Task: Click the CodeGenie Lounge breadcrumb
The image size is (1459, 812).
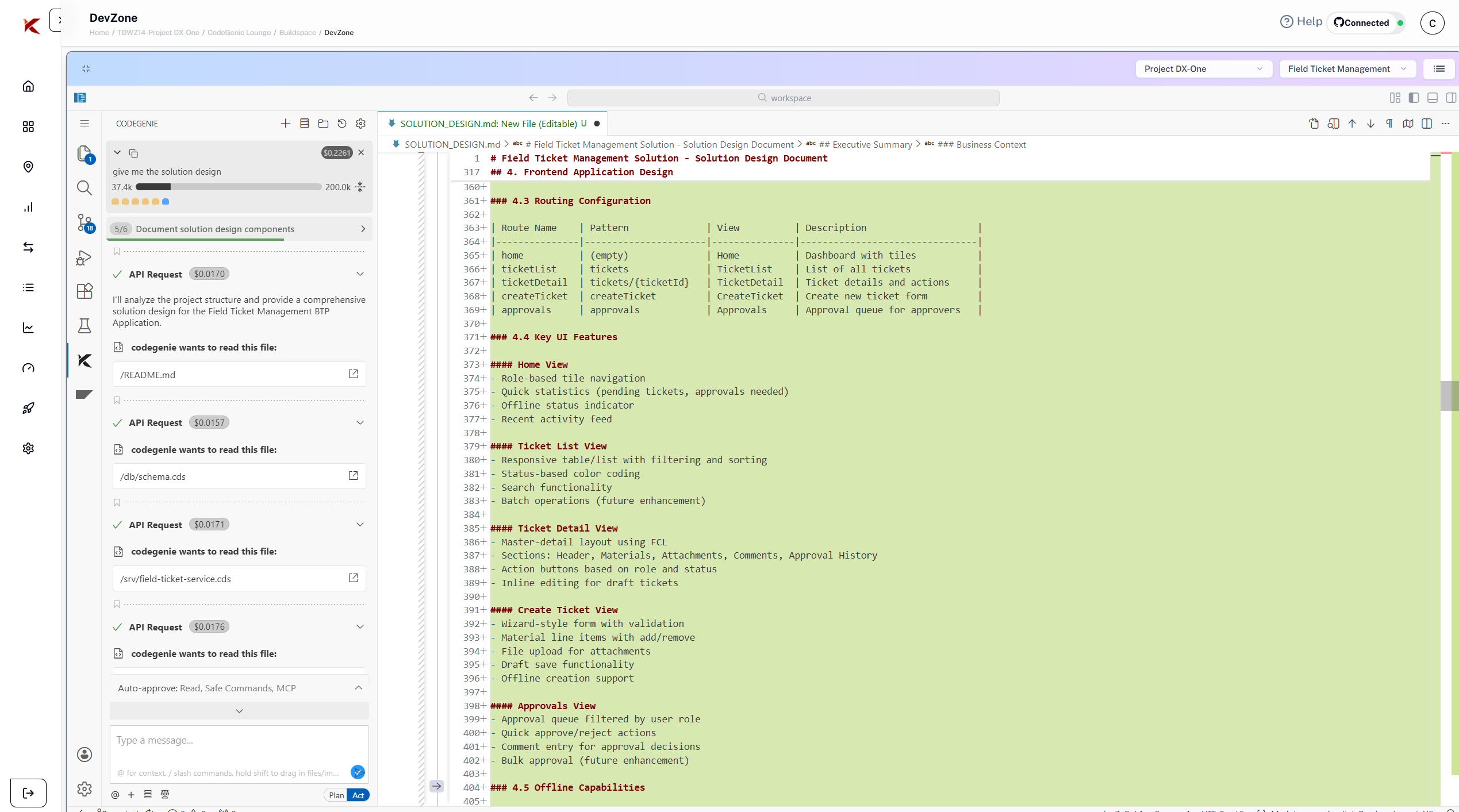Action: [239, 33]
